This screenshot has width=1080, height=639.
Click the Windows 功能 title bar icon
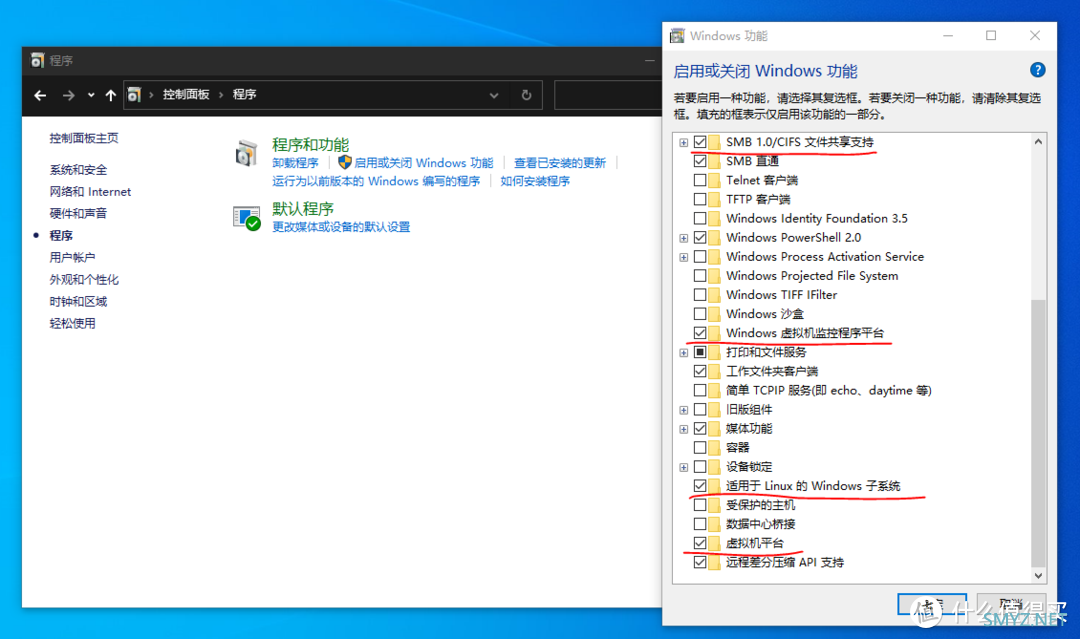pyautogui.click(x=678, y=36)
